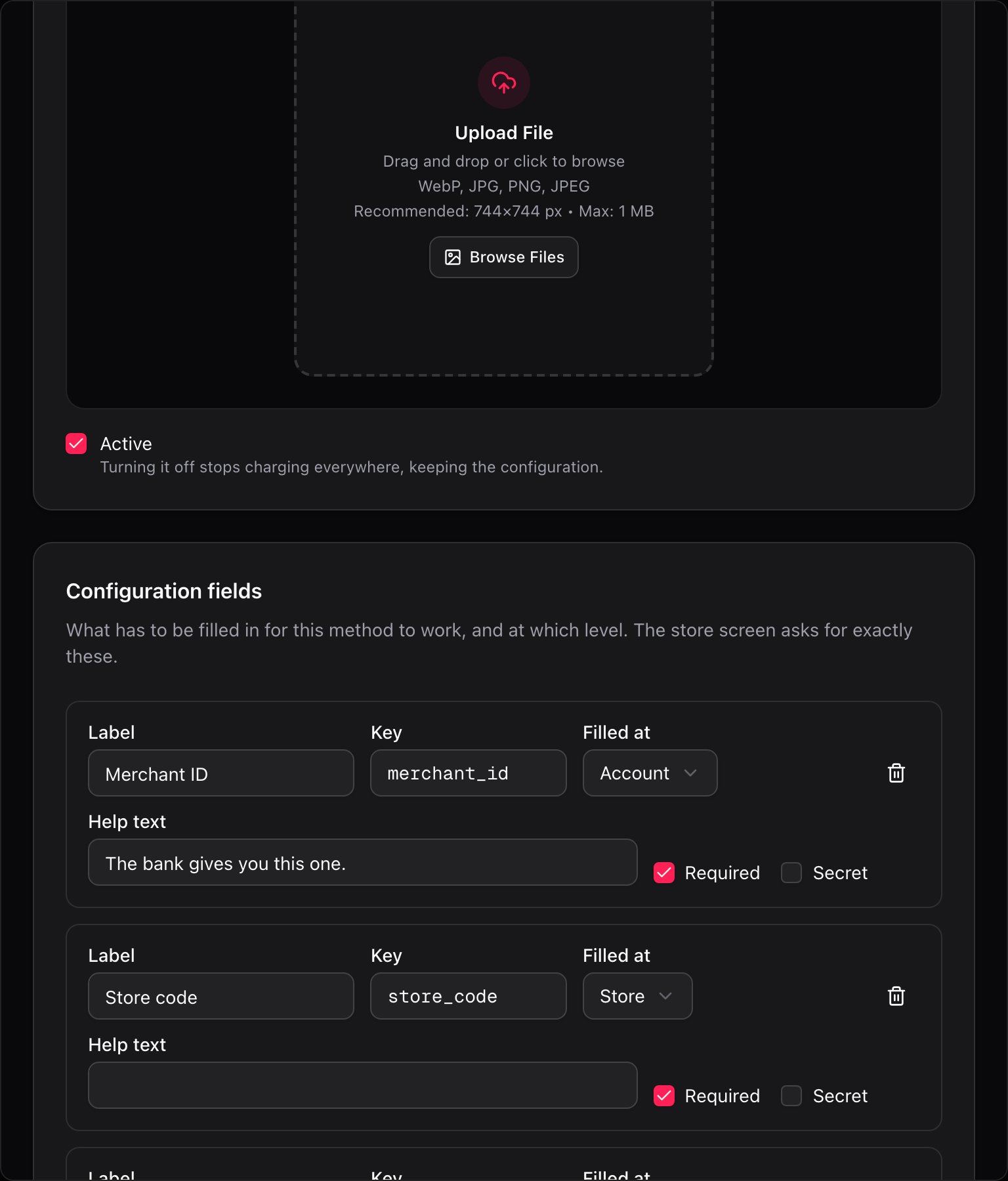Image resolution: width=1008 pixels, height=1181 pixels.
Task: Click 'Drag and drop or click to browse' text
Action: coord(503,161)
